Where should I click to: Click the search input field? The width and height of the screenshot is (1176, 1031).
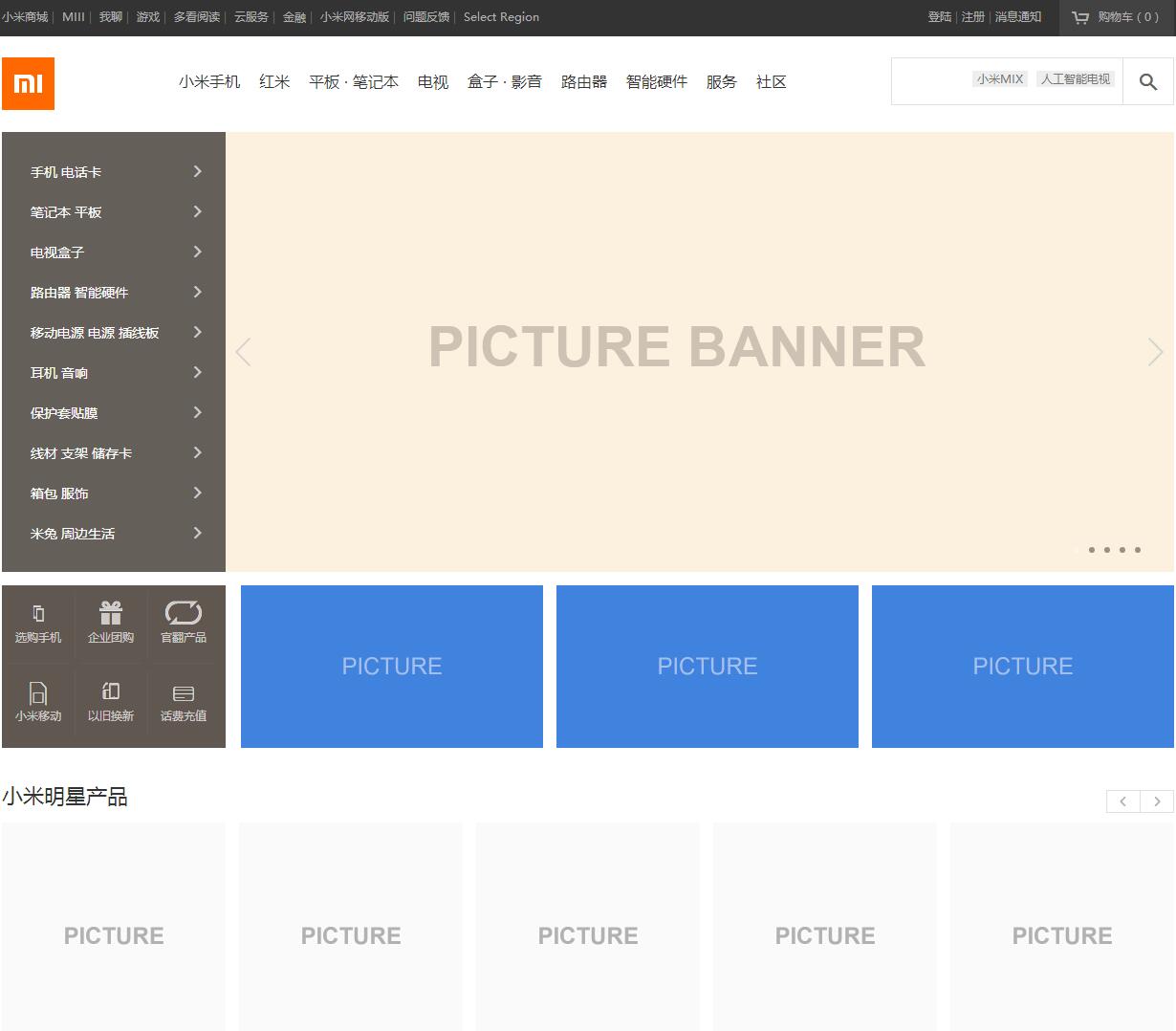pyautogui.click(x=1007, y=81)
